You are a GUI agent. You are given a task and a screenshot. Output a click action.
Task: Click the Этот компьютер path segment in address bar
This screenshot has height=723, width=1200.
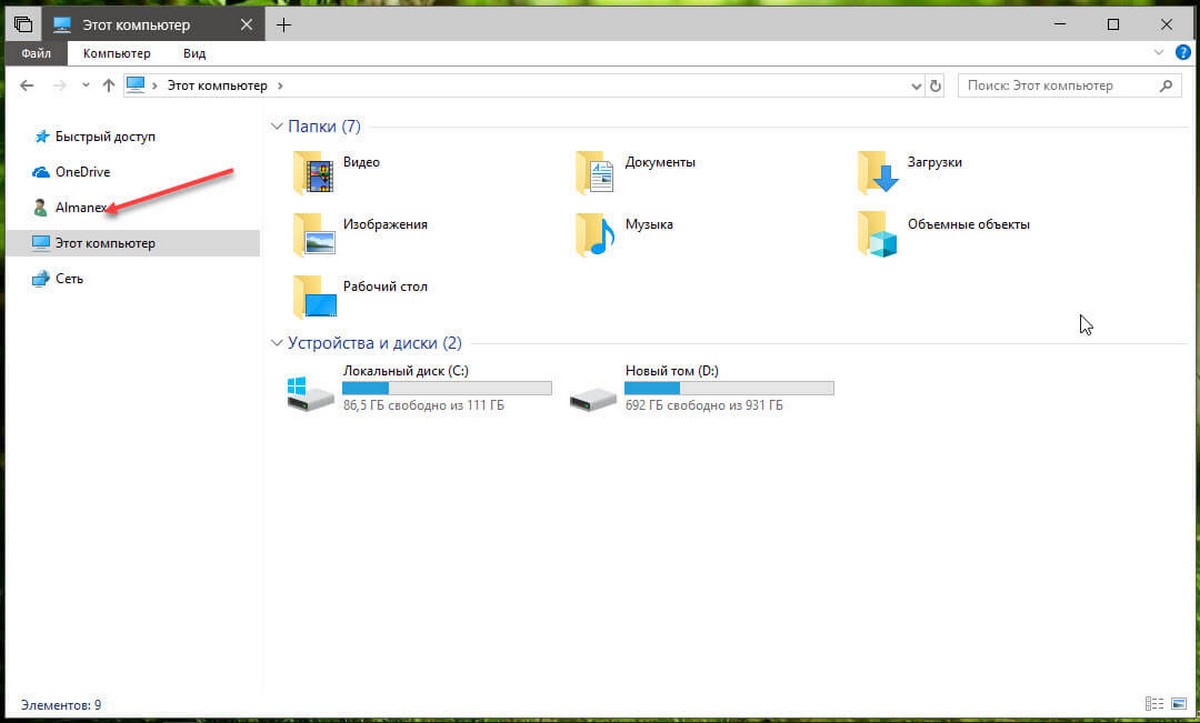tap(219, 86)
